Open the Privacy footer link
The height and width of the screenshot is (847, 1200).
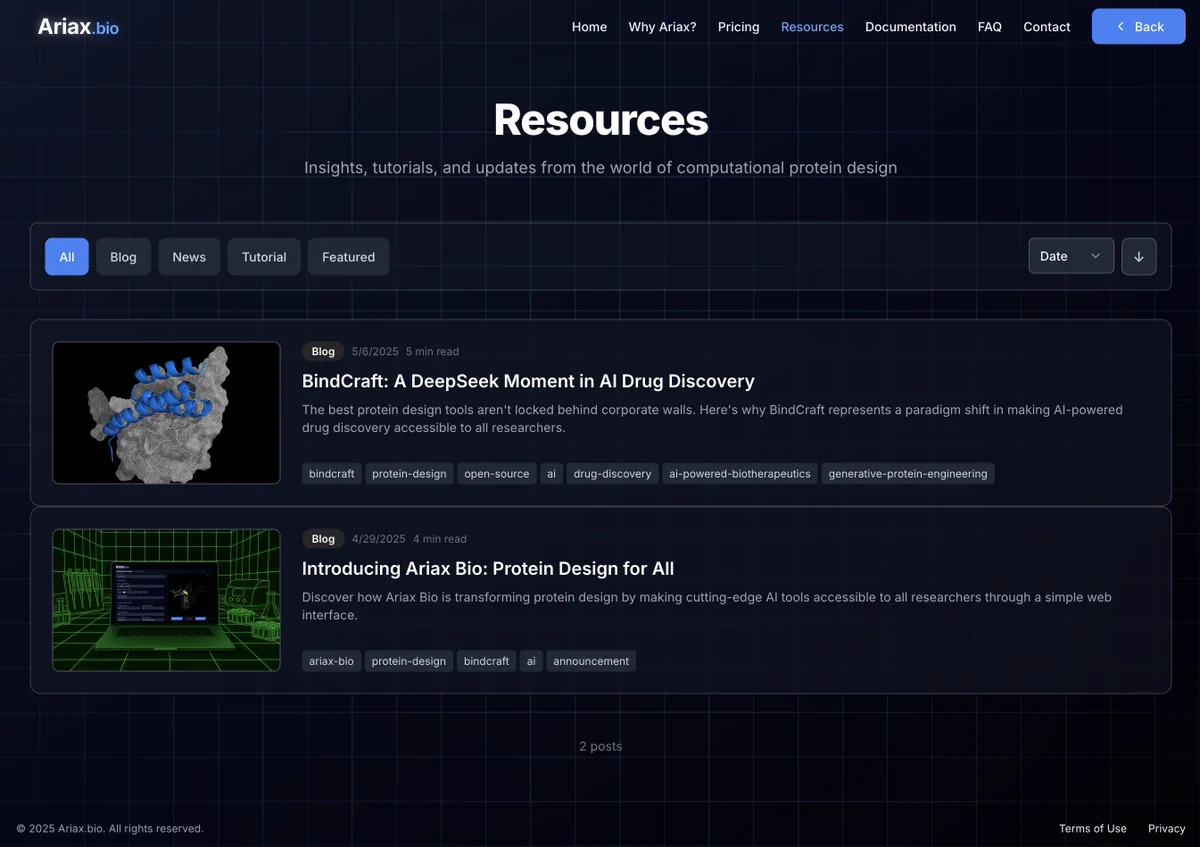click(1166, 828)
